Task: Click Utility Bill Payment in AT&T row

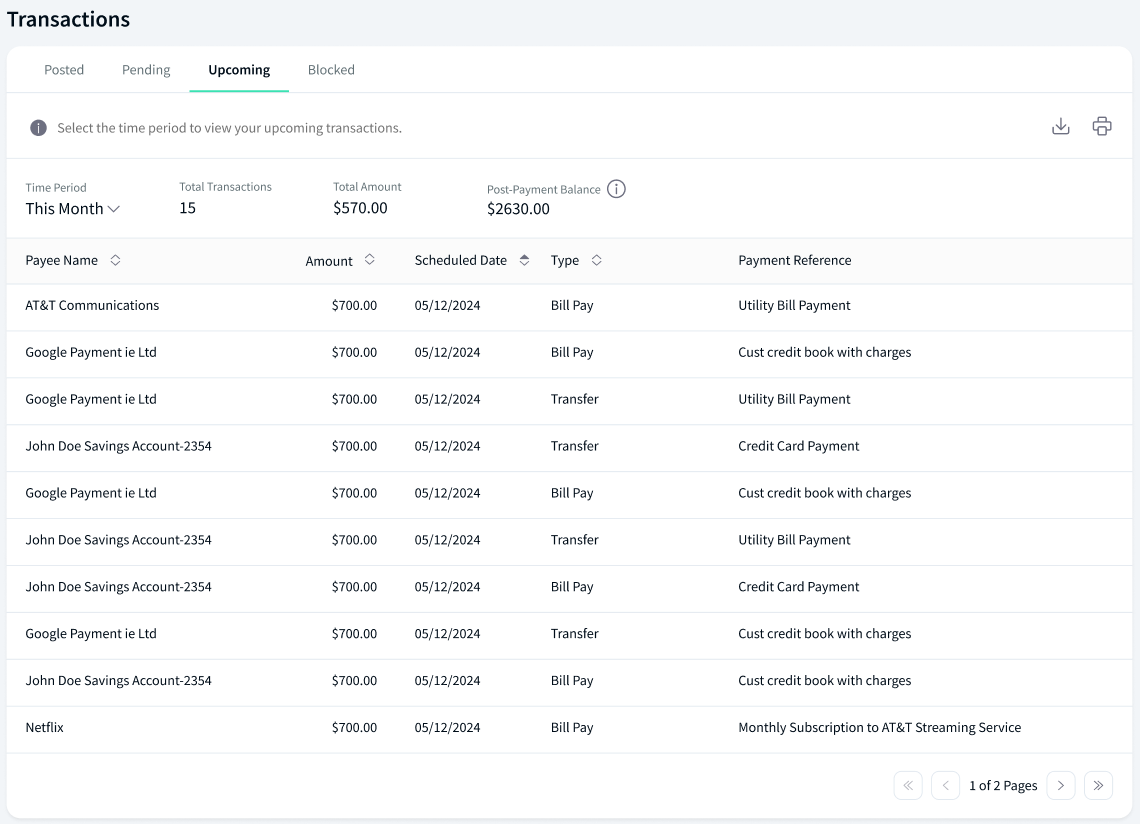Action: click(794, 305)
